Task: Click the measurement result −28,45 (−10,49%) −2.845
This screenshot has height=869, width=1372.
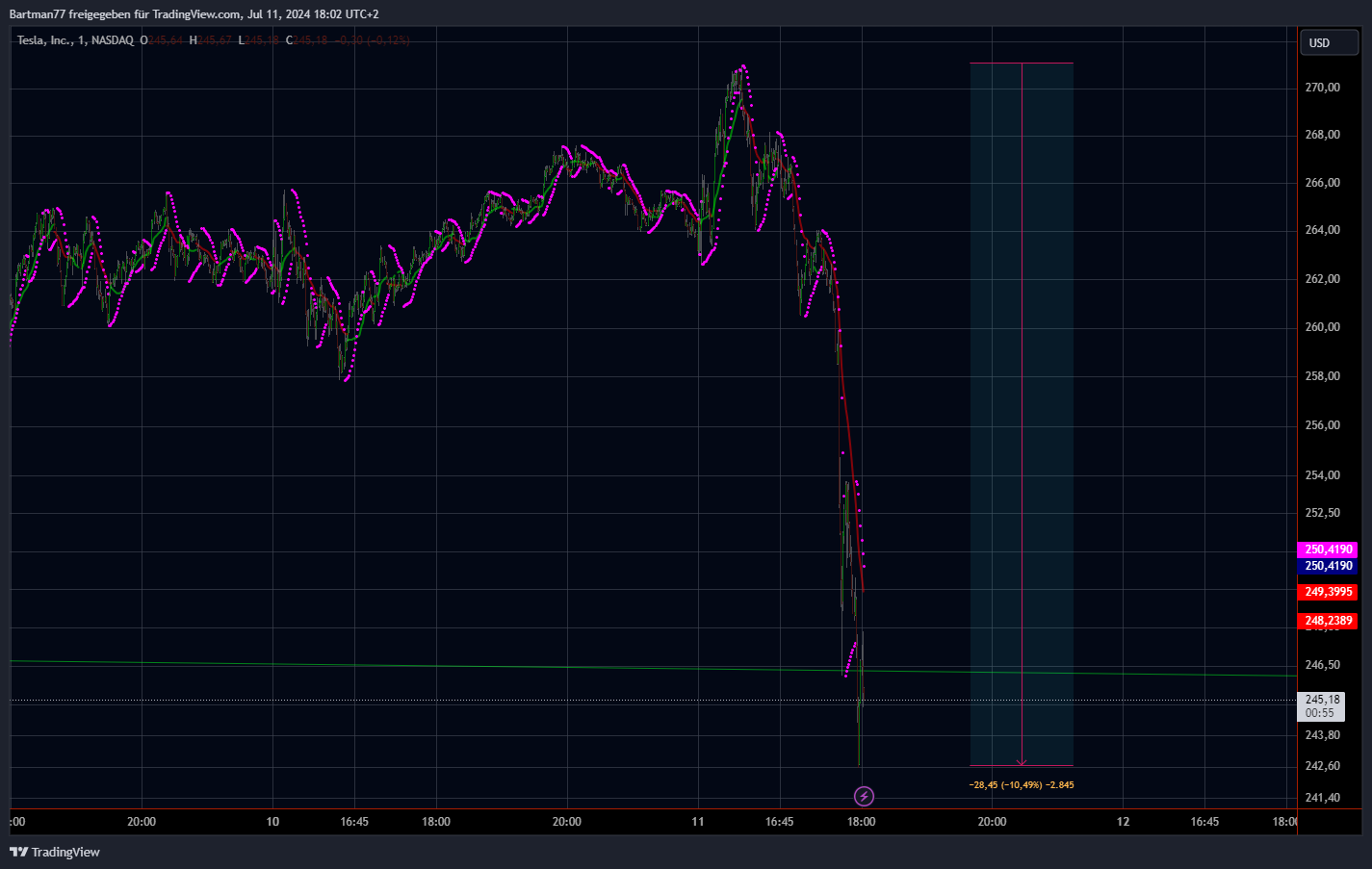Action: pyautogui.click(x=1022, y=785)
